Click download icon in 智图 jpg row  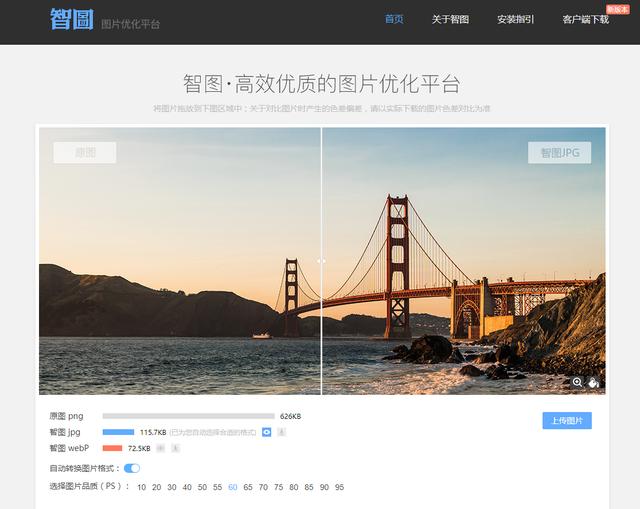(x=281, y=432)
